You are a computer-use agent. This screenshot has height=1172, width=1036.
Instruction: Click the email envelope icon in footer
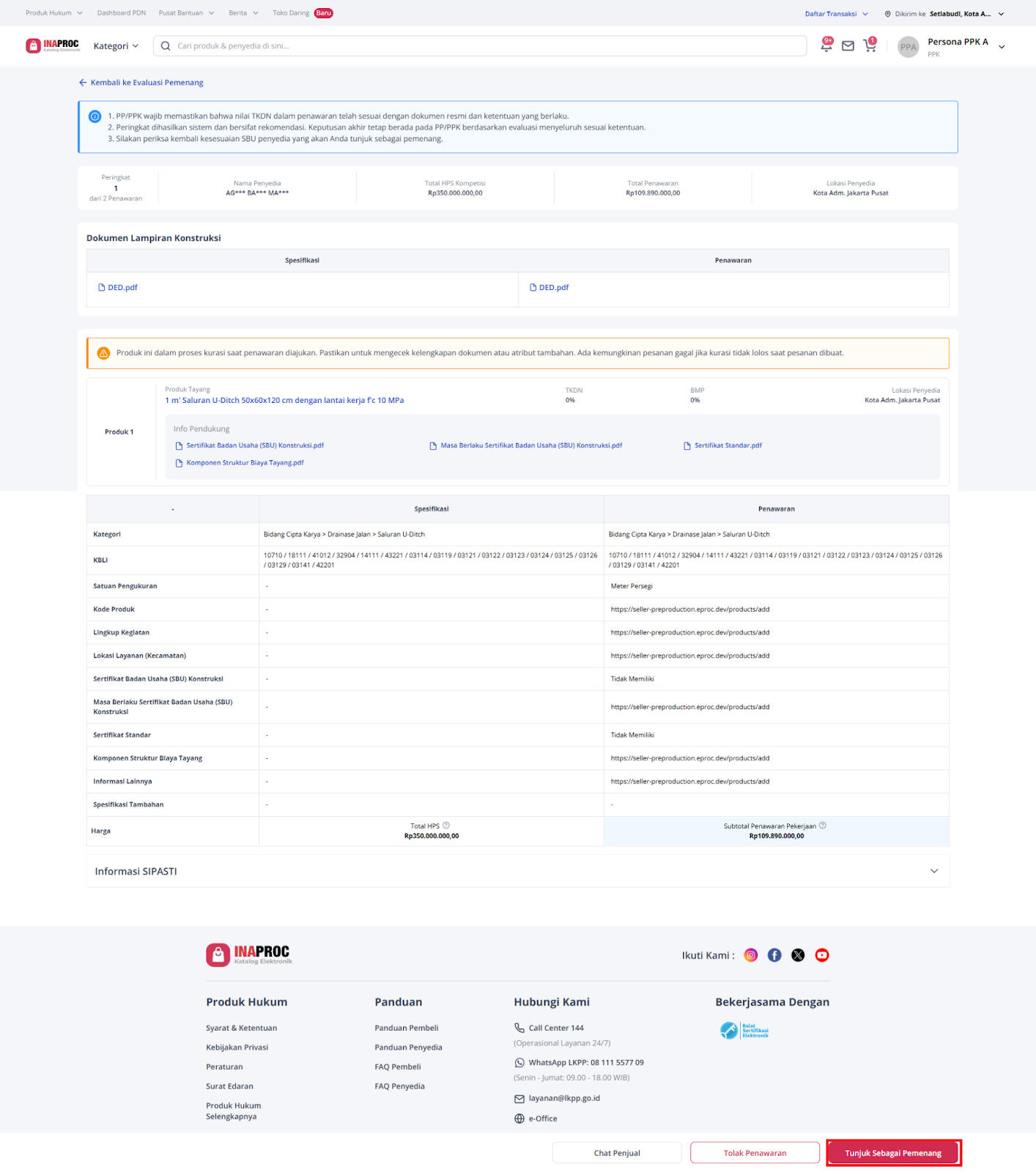tap(519, 1099)
